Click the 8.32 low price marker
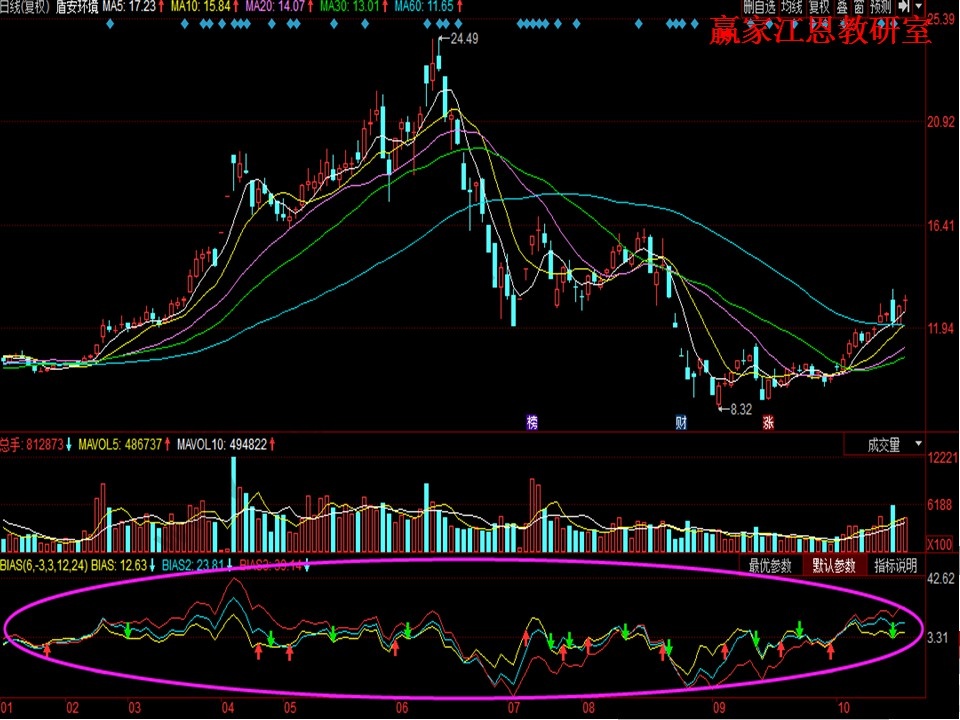The width and height of the screenshot is (960, 720). (740, 409)
